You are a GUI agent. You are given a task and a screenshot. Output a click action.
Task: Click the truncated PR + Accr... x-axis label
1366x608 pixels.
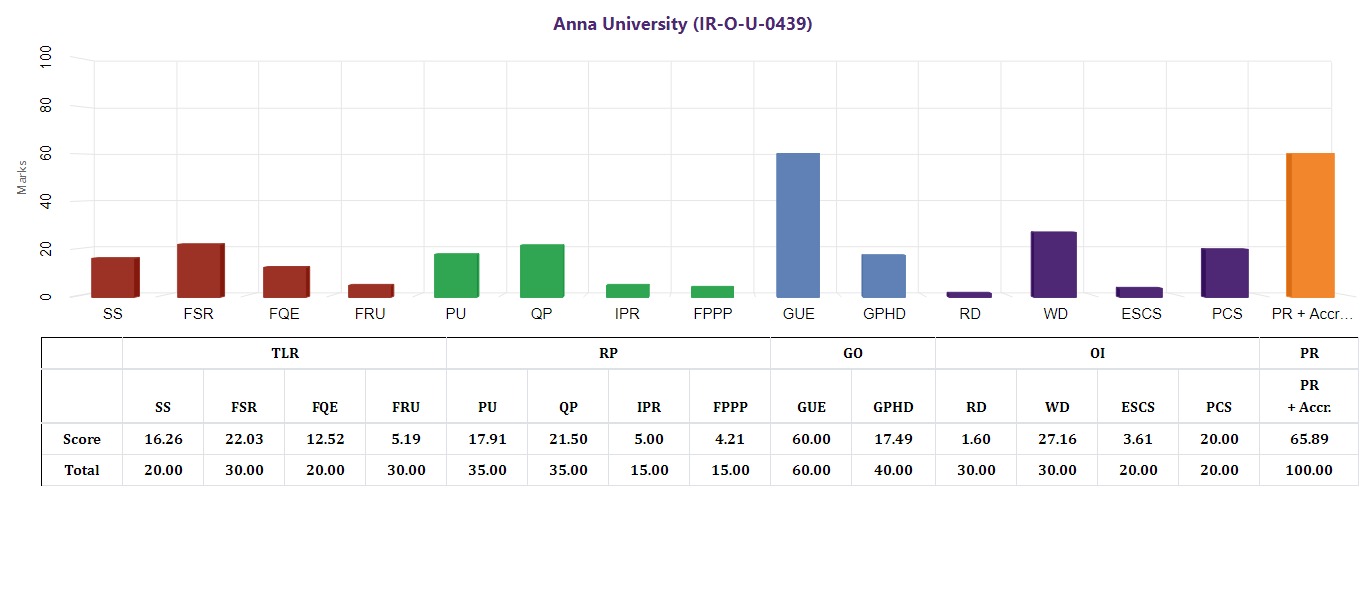point(1312,314)
